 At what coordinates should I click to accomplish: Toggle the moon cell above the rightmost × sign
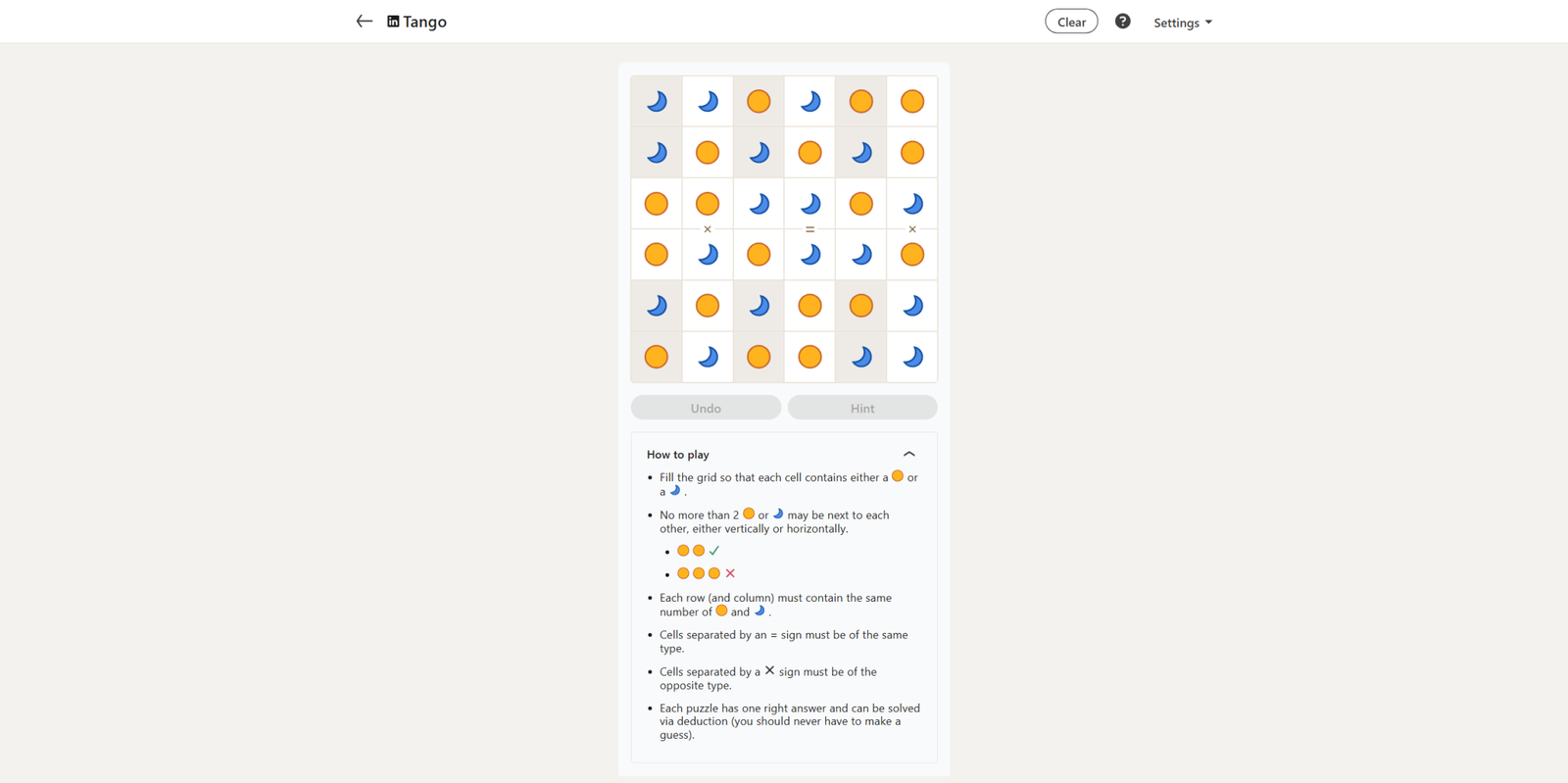click(x=911, y=204)
